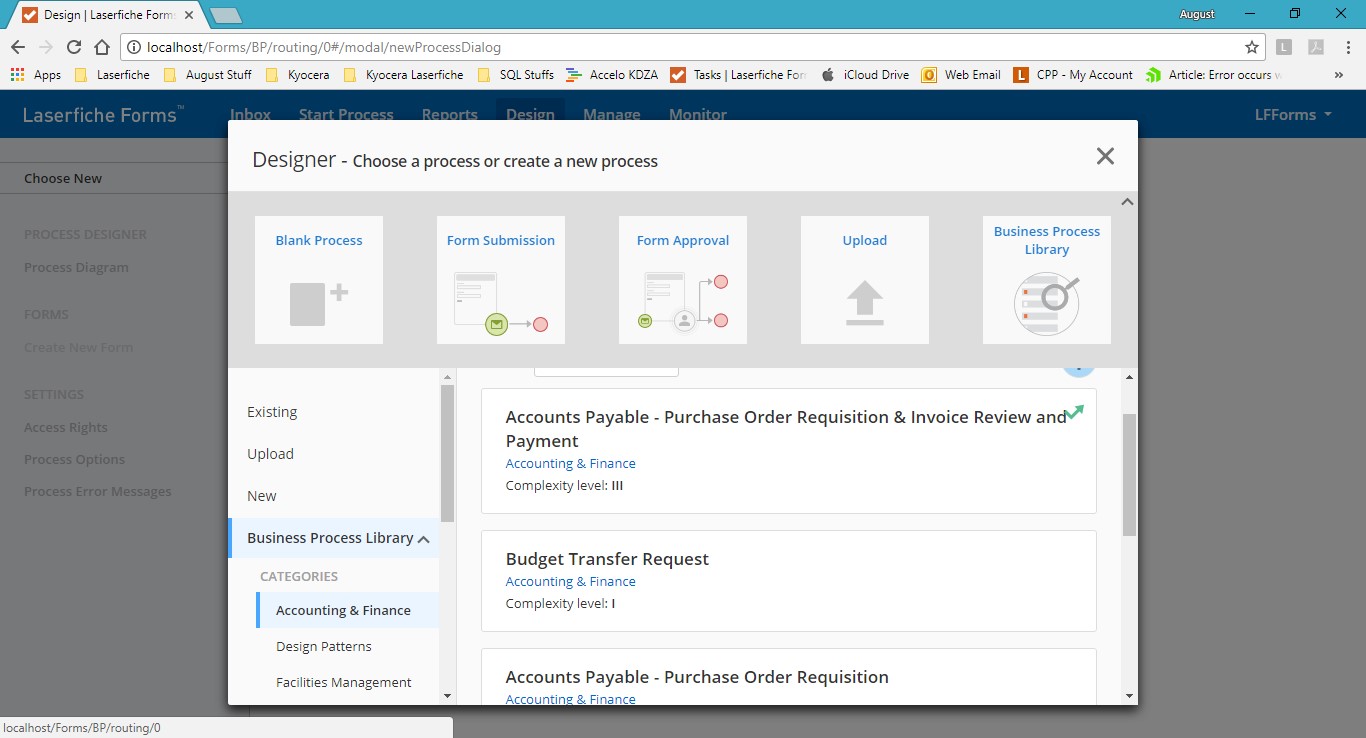Click the Upload tile with arrow icon

[x=865, y=280]
